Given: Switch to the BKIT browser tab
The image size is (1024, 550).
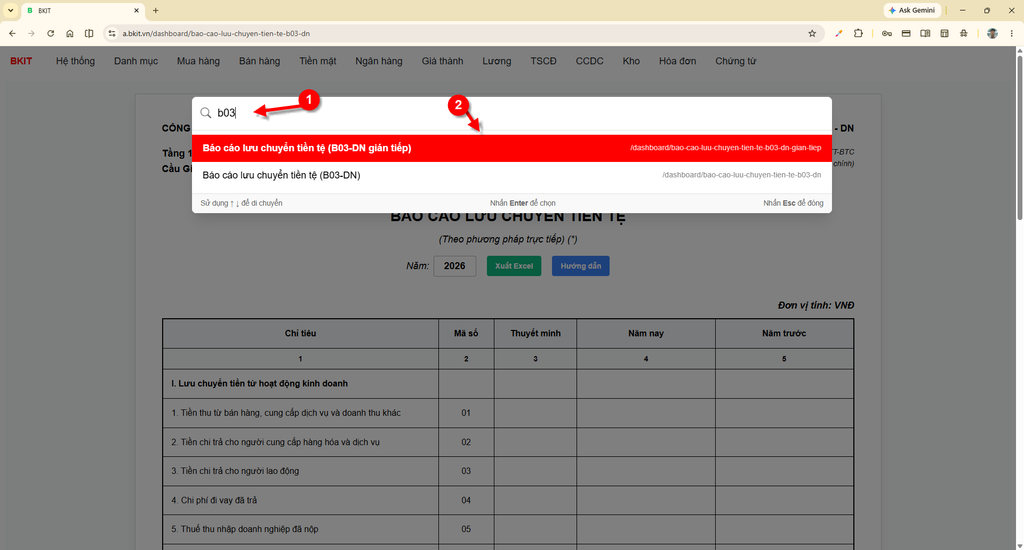Looking at the screenshot, I should click(x=82, y=10).
